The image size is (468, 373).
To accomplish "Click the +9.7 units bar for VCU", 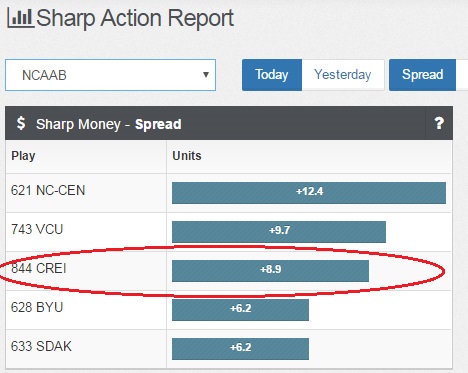I will 279,232.
